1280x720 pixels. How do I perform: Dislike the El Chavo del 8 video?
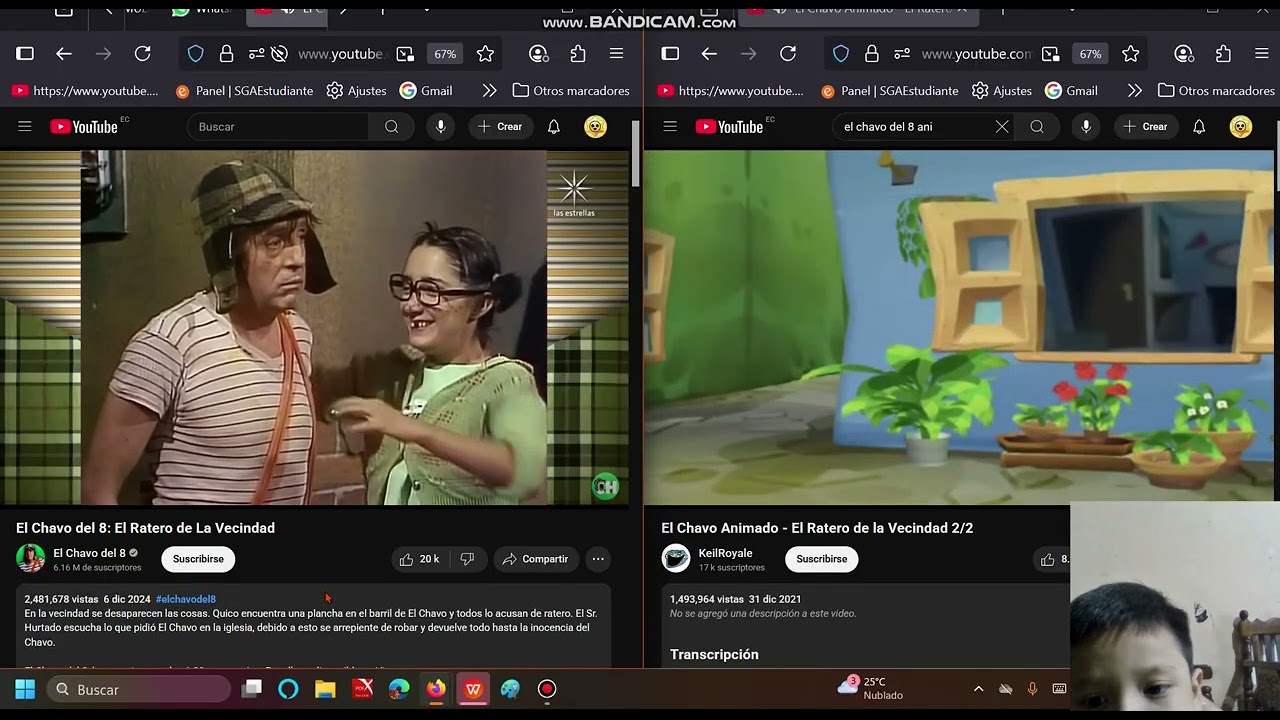coord(467,559)
